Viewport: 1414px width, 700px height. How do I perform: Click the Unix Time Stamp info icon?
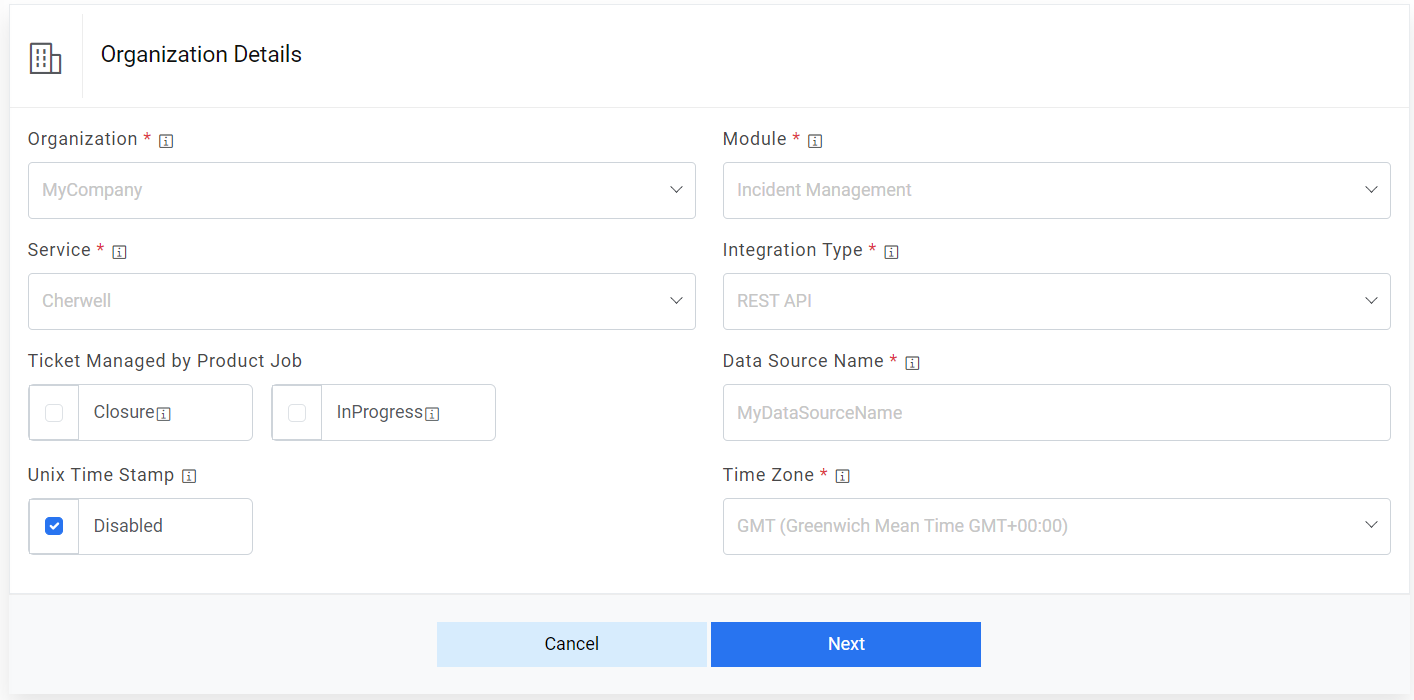189,476
